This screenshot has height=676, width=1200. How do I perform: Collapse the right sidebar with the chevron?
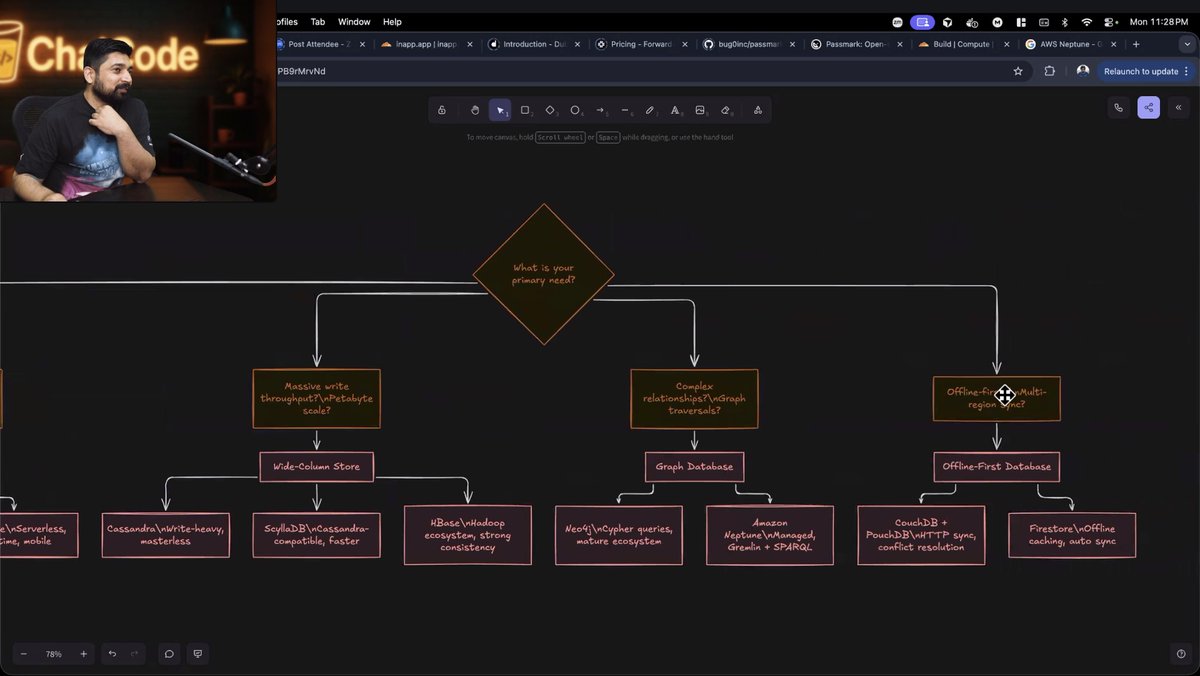1178,107
